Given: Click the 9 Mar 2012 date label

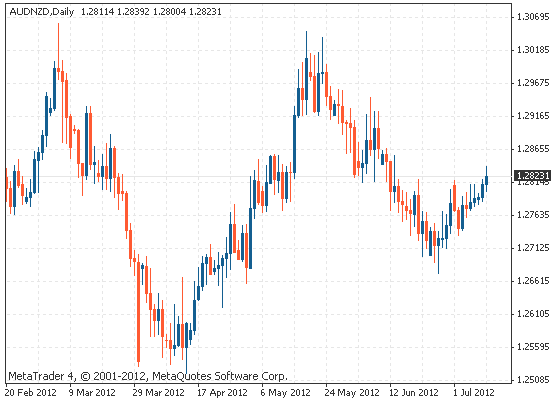Looking at the screenshot, I should coord(92,393).
